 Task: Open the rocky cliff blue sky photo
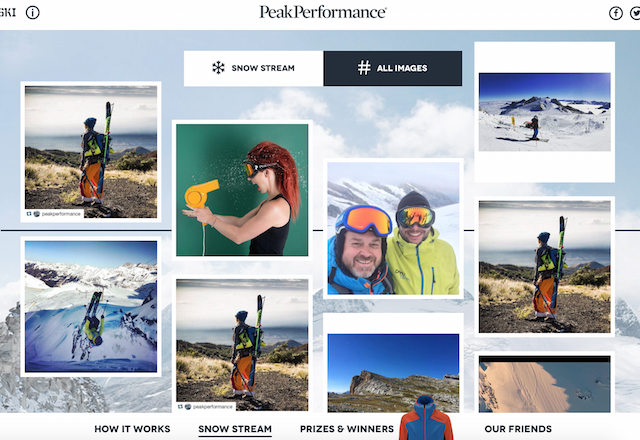393,372
